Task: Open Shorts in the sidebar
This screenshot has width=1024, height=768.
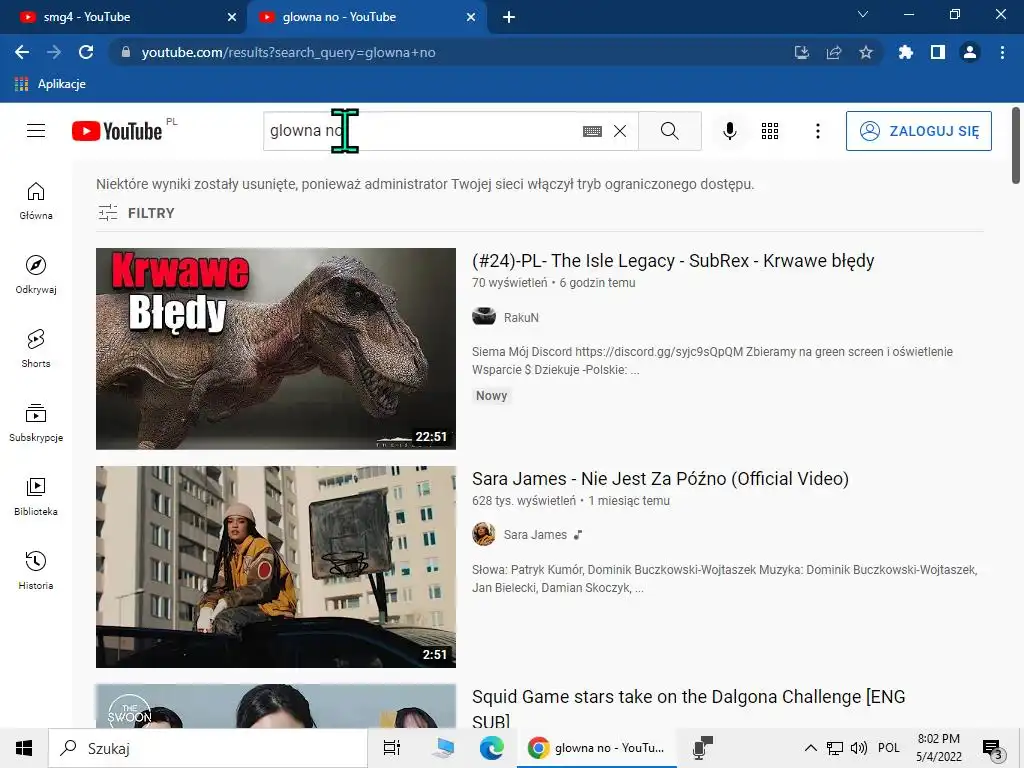Action: click(x=36, y=349)
